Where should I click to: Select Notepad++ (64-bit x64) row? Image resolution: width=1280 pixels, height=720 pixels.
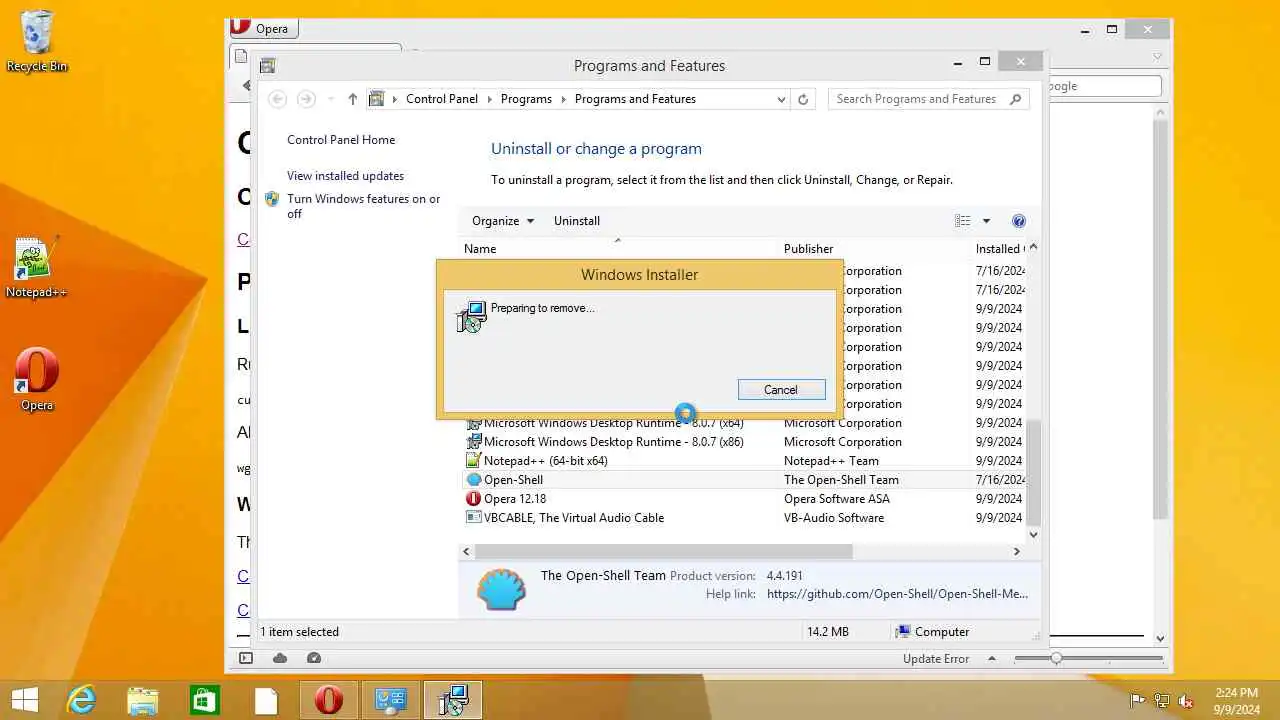pyautogui.click(x=745, y=461)
